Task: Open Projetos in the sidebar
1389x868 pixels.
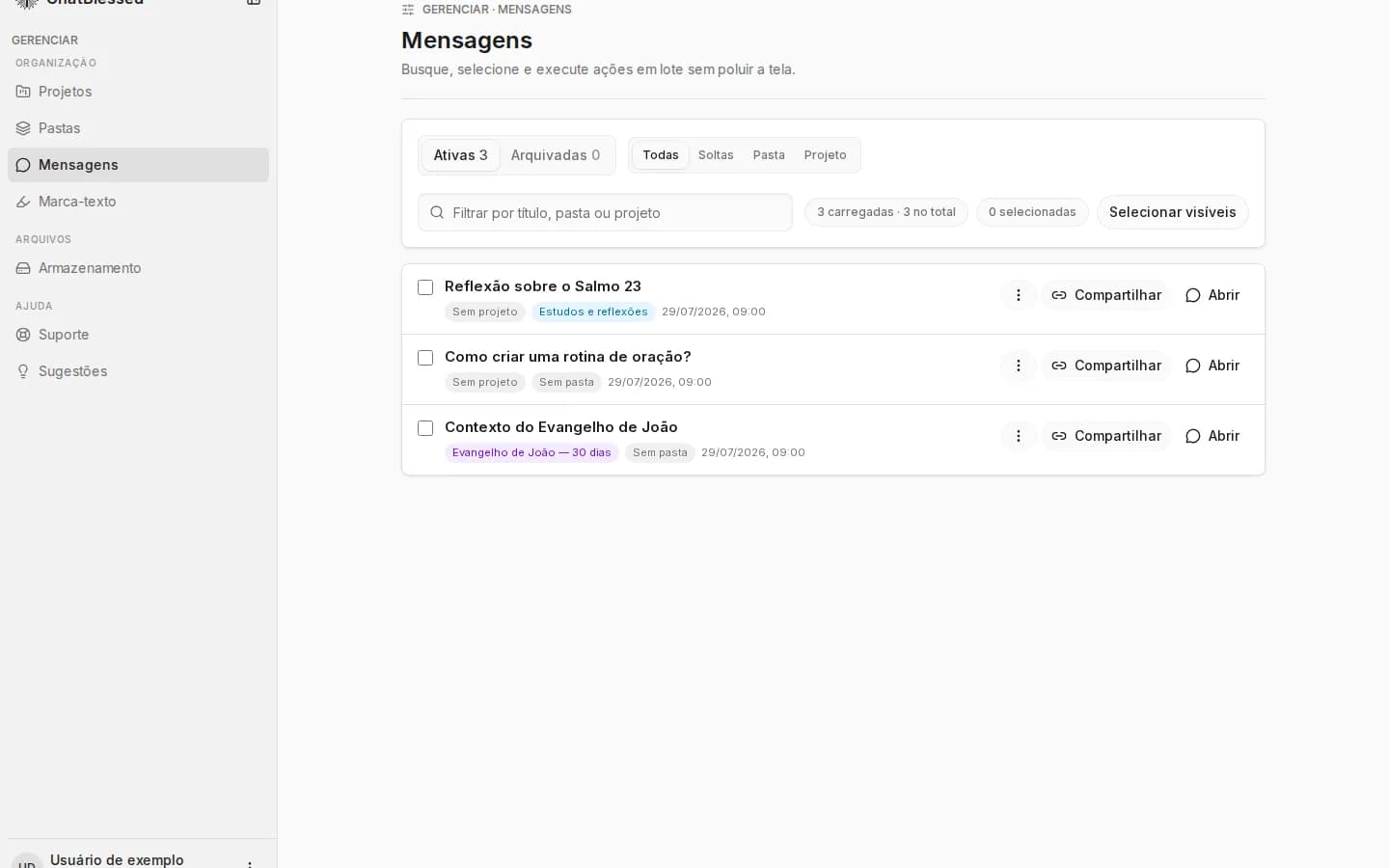Action: 138,92
